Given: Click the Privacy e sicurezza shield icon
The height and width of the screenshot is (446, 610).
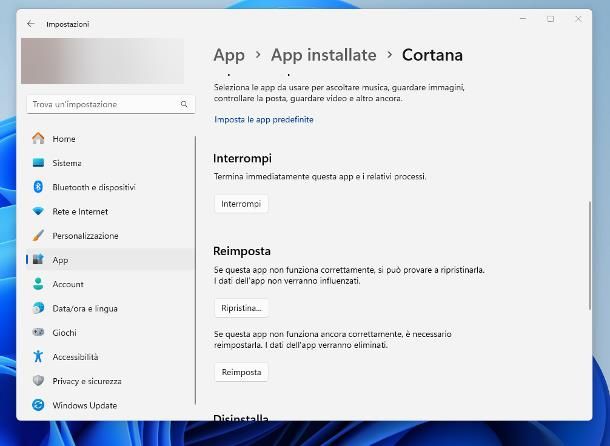Looking at the screenshot, I should (38, 381).
